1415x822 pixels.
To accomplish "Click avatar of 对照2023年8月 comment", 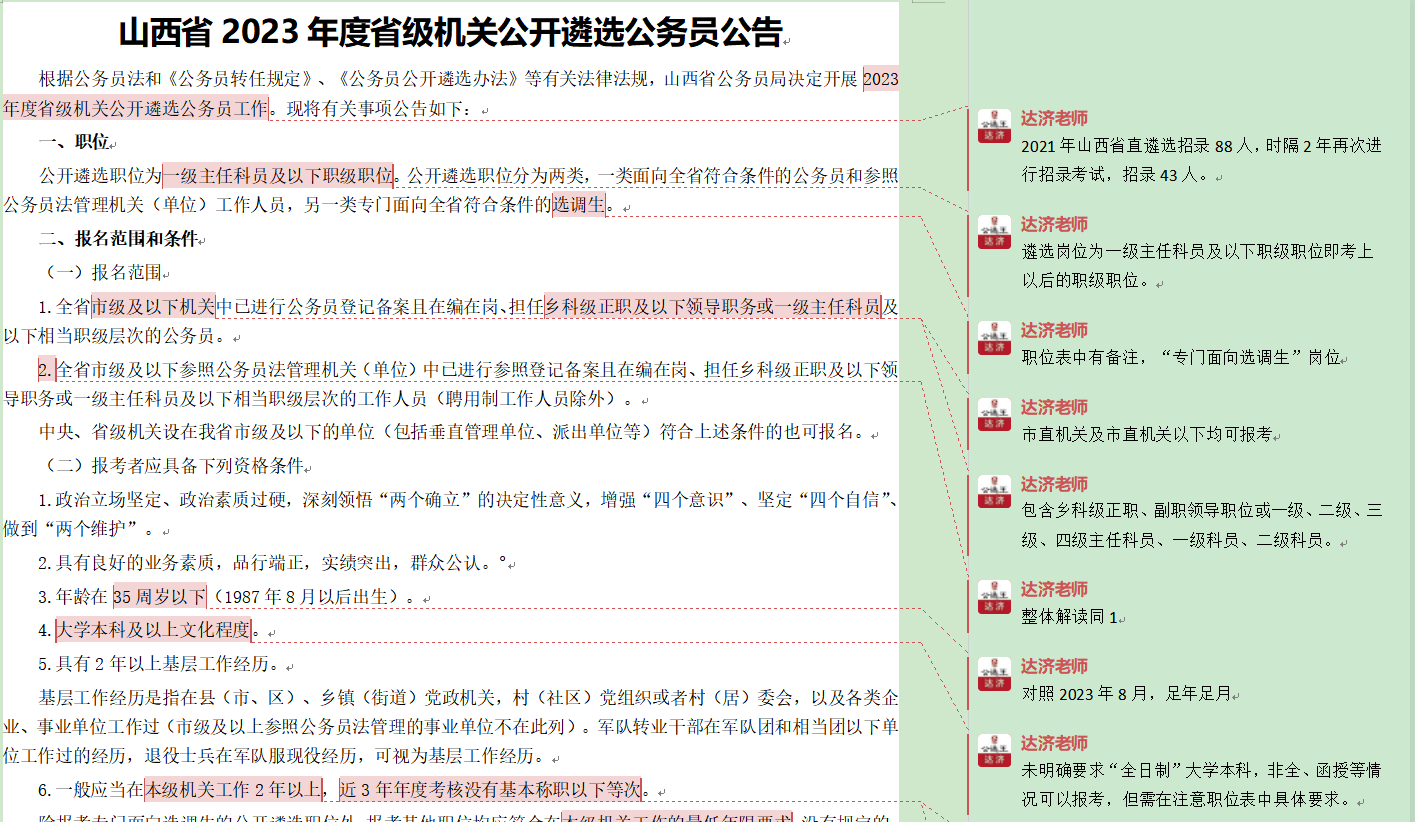I will point(993,674).
